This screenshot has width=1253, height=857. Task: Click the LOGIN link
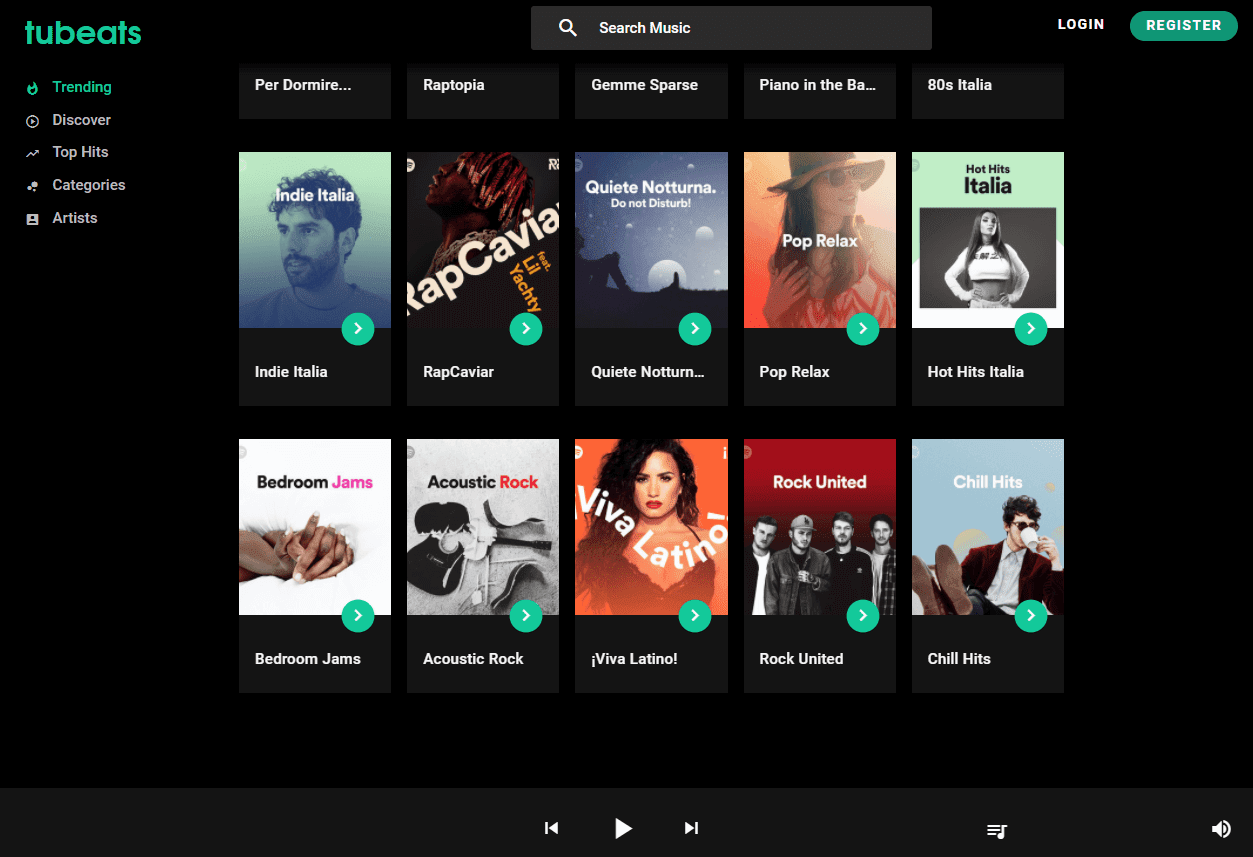[1081, 25]
